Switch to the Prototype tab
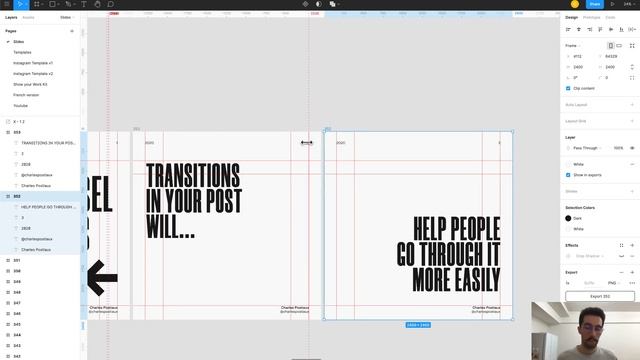Screen dimensions: 640x360 click(x=591, y=18)
